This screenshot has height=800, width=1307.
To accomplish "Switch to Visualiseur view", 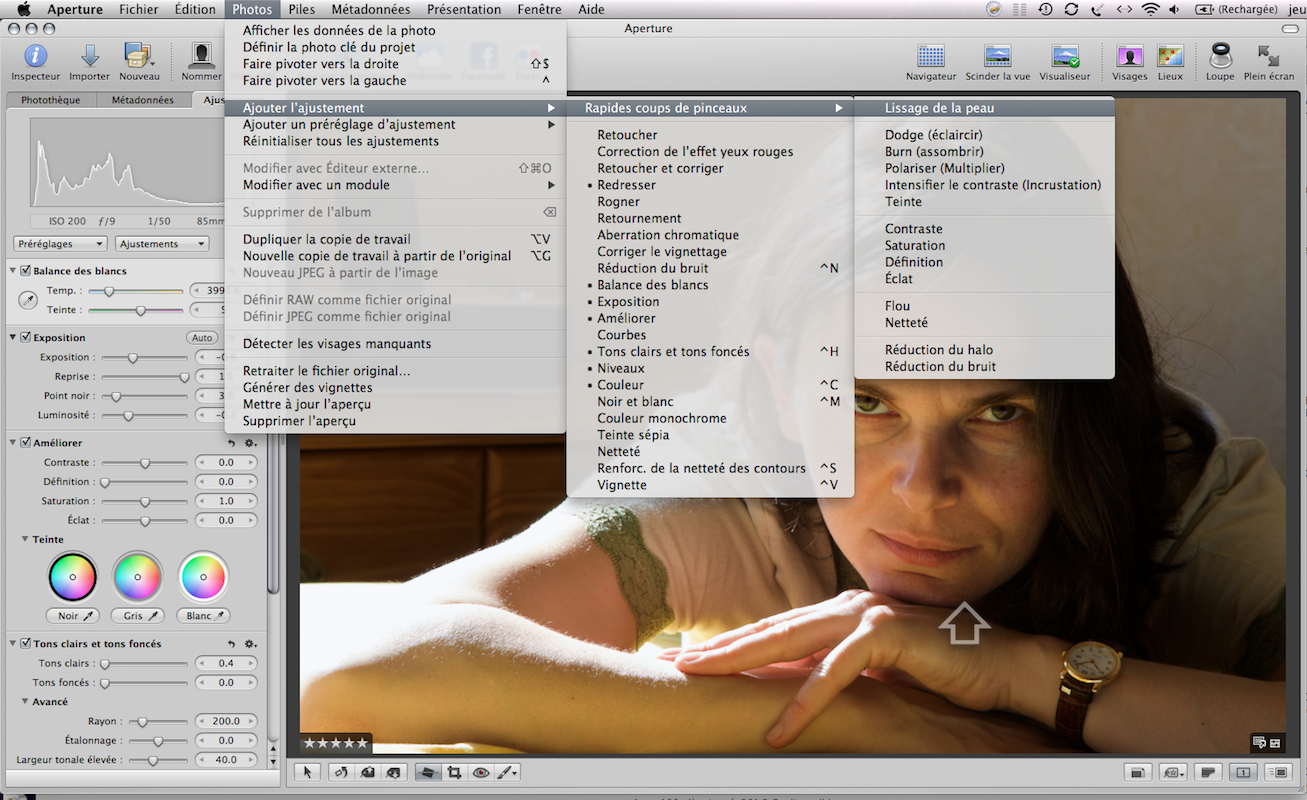I will [x=1065, y=56].
